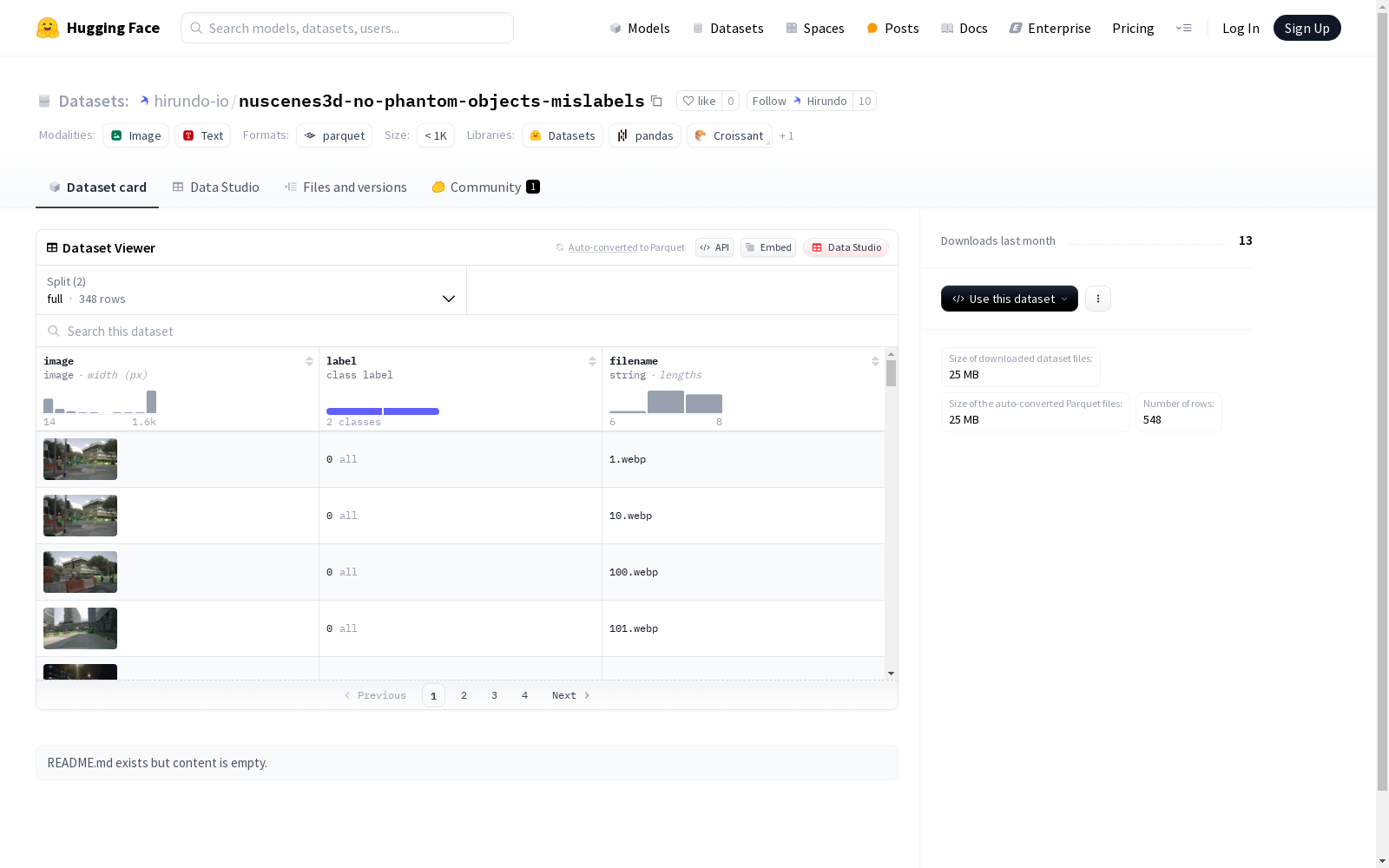Image resolution: width=1389 pixels, height=868 pixels.
Task: Copy dataset name with copy icon
Action: [x=657, y=101]
